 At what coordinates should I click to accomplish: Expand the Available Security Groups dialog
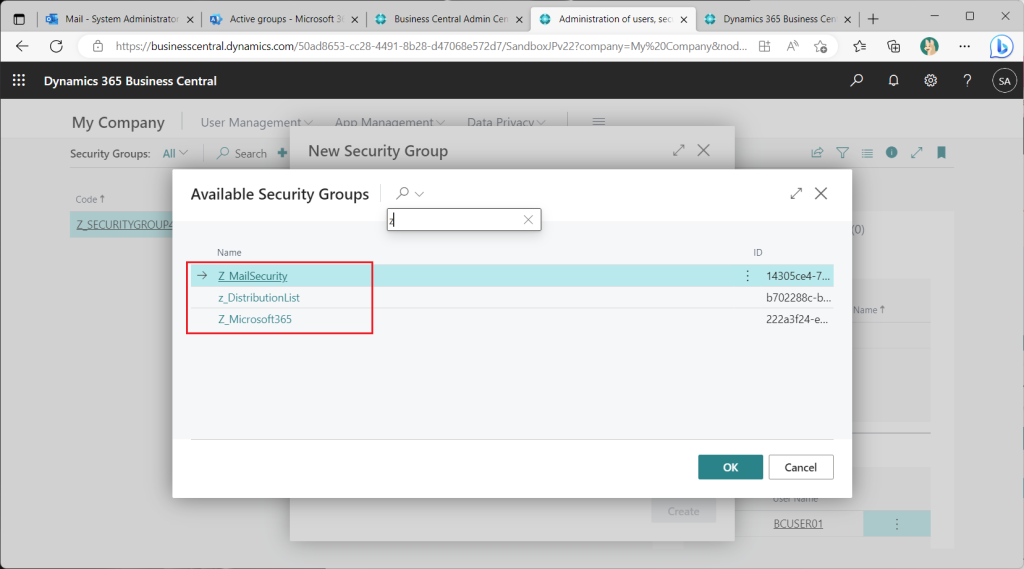pos(795,193)
